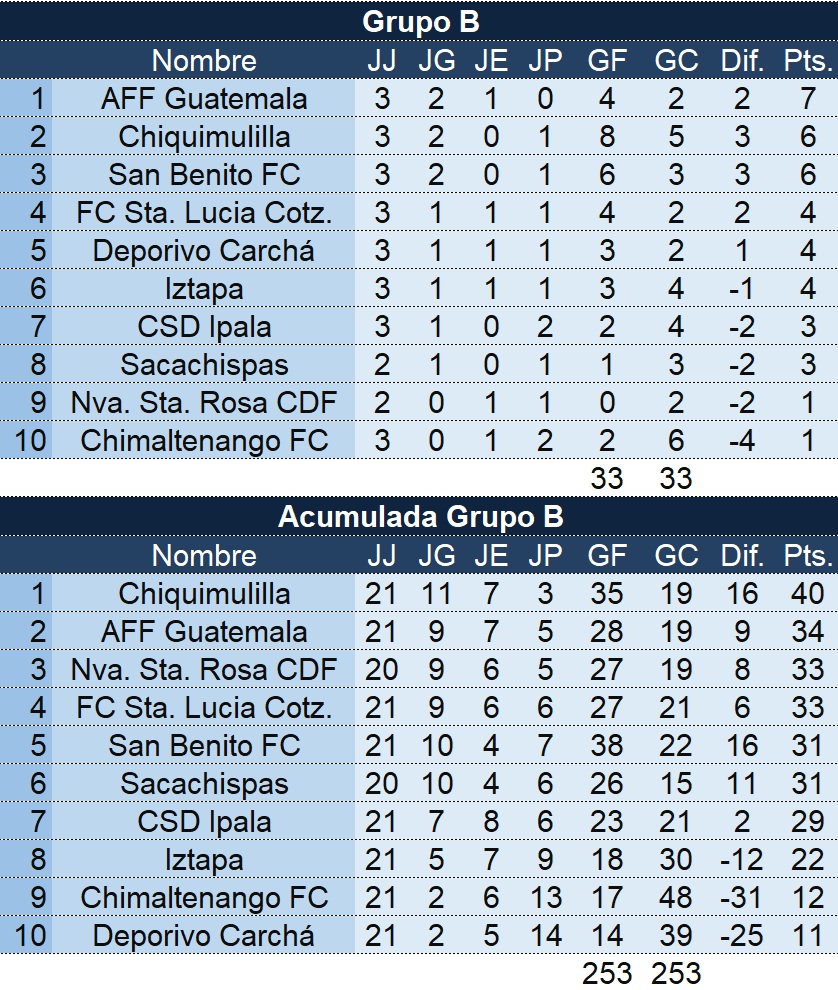Select Sacachispas in the Acumulada table
Image resolution: width=838 pixels, height=990 pixels.
pos(204,783)
